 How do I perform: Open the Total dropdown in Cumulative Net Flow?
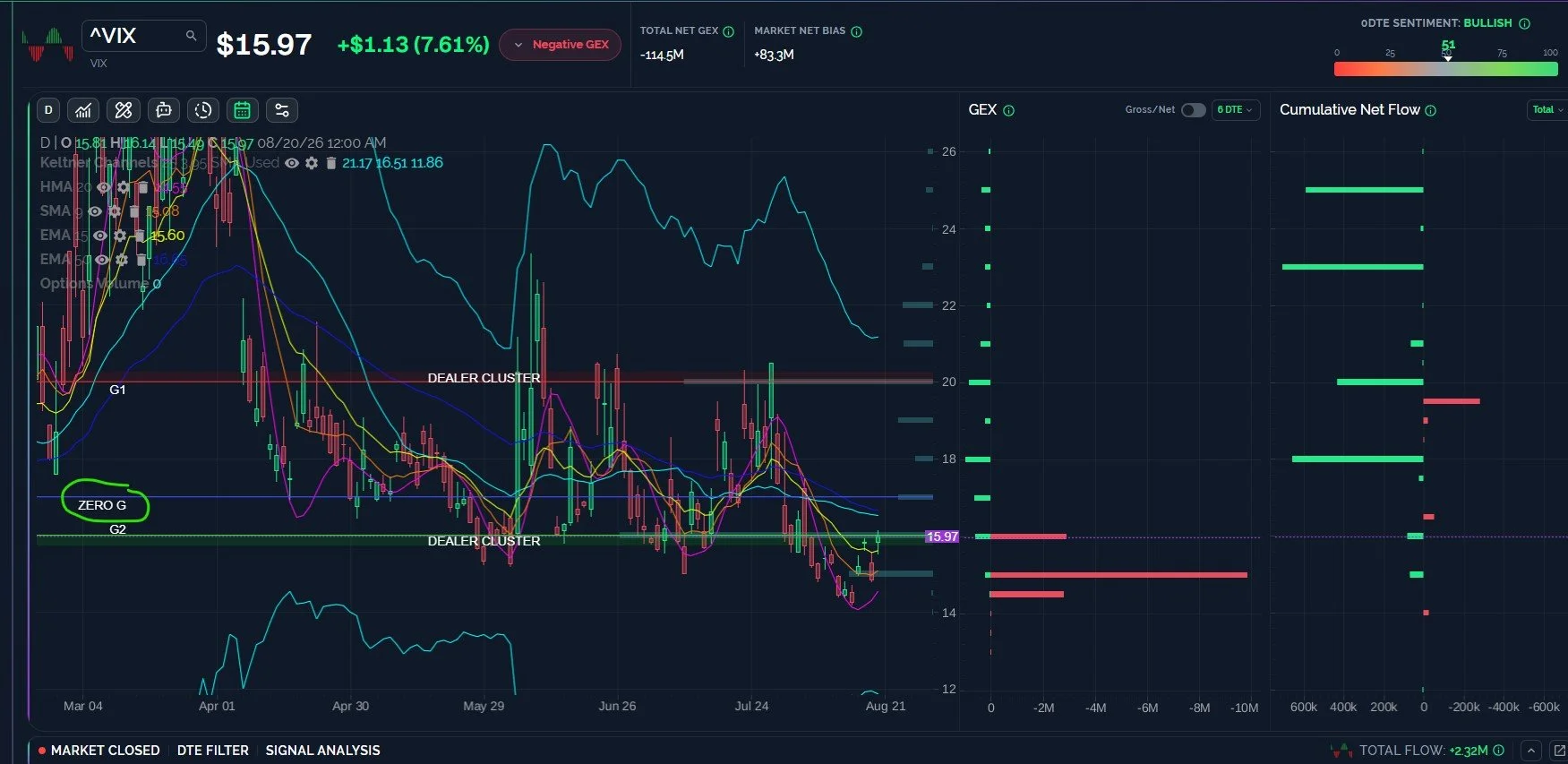pos(1547,110)
